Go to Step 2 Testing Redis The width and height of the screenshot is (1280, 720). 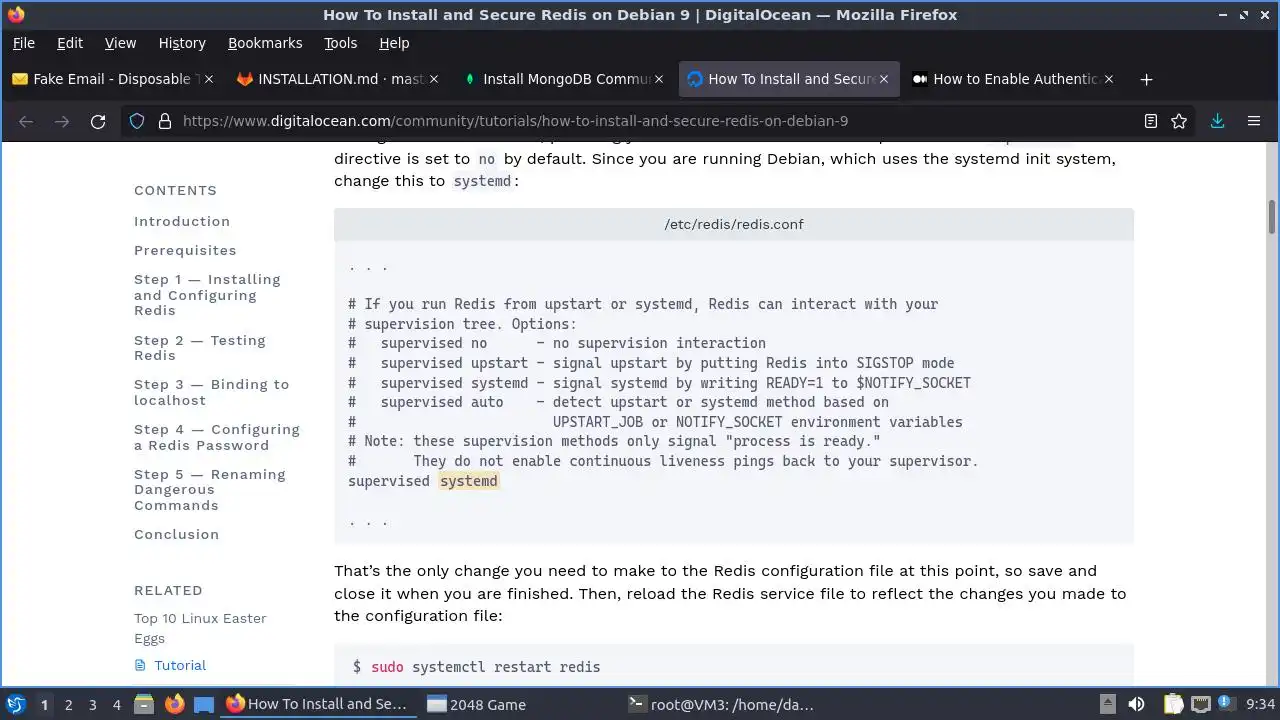coord(200,348)
